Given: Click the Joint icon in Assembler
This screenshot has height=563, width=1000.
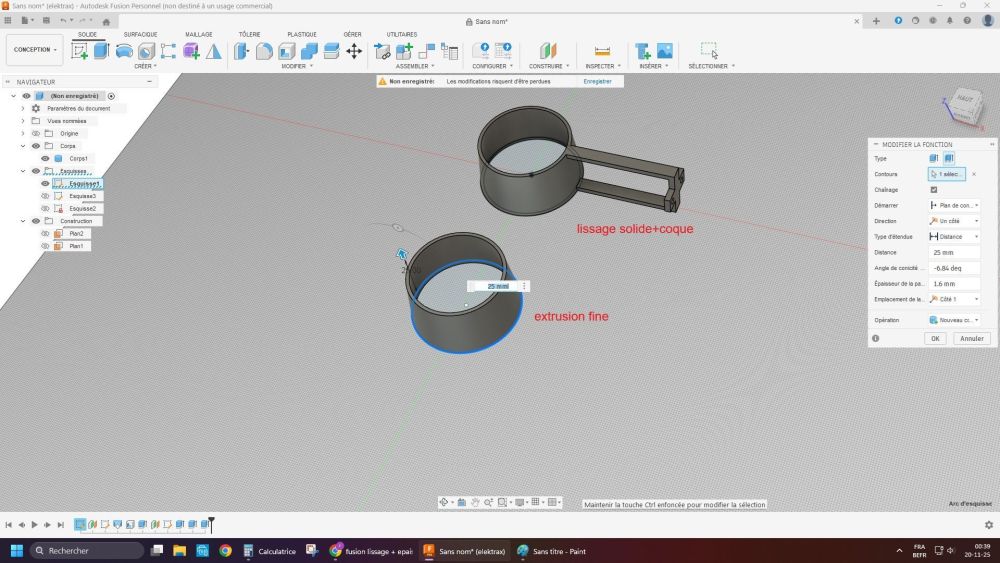Looking at the screenshot, I should tap(426, 51).
